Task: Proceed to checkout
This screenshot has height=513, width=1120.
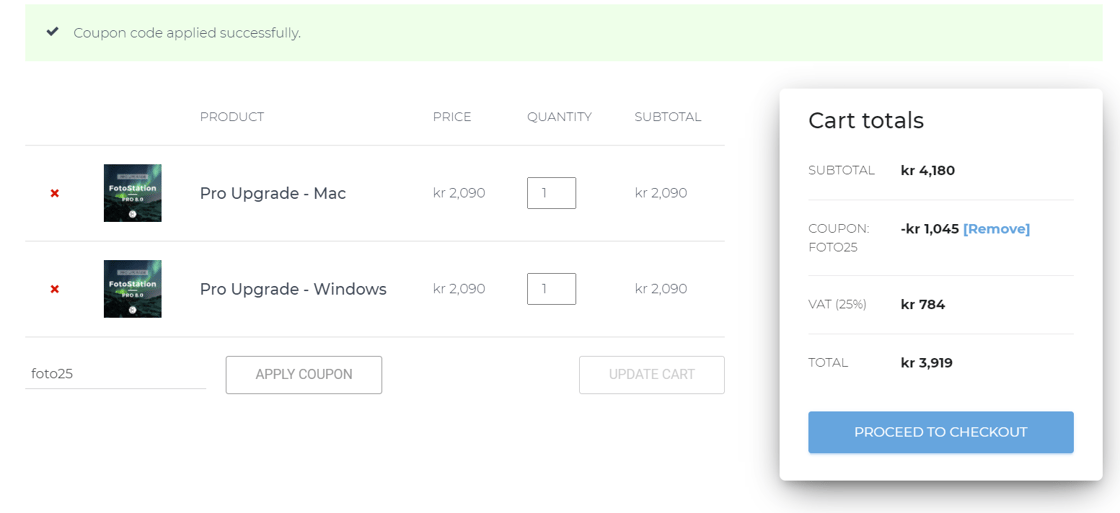Action: pyautogui.click(x=941, y=432)
